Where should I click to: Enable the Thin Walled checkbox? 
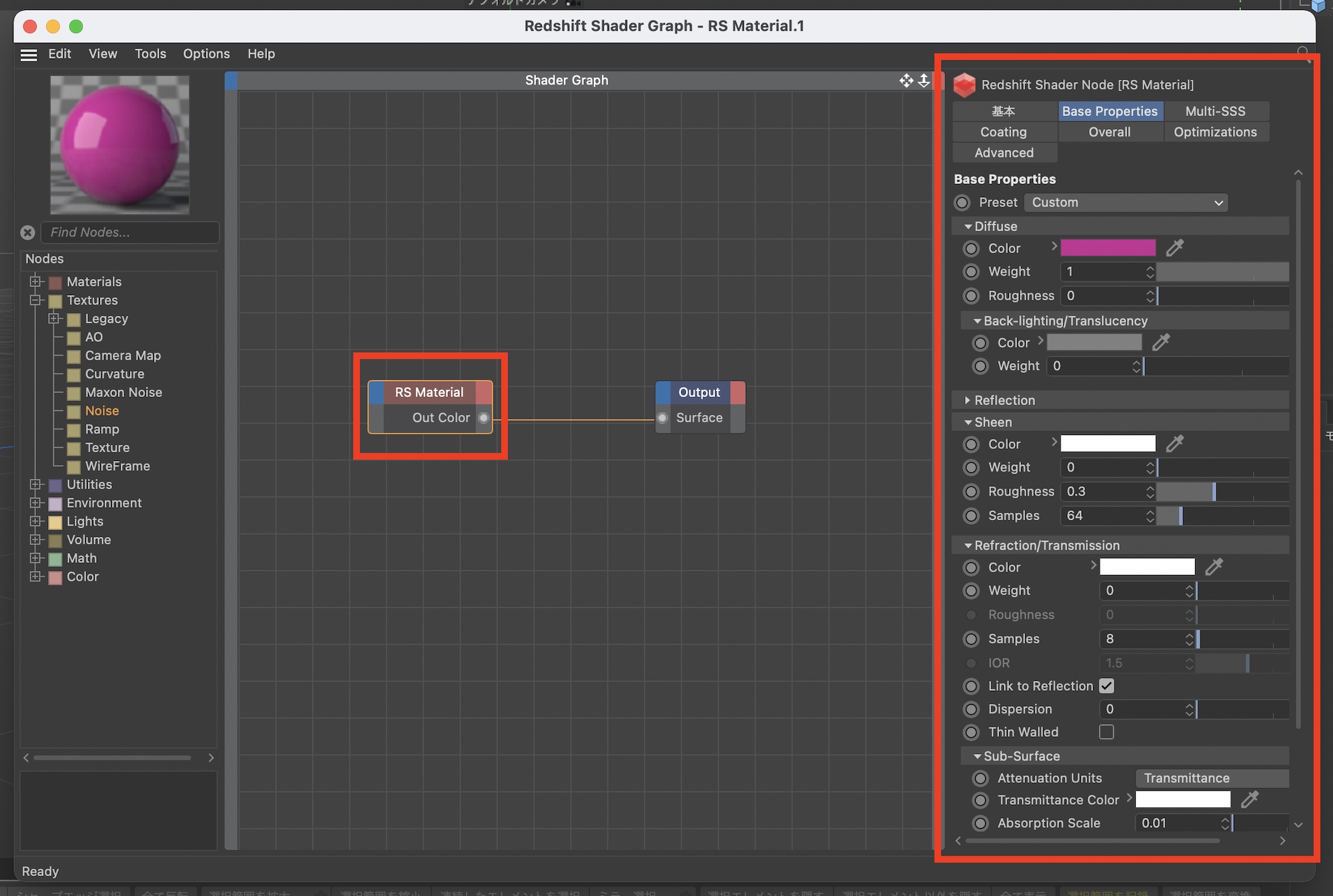point(1106,732)
